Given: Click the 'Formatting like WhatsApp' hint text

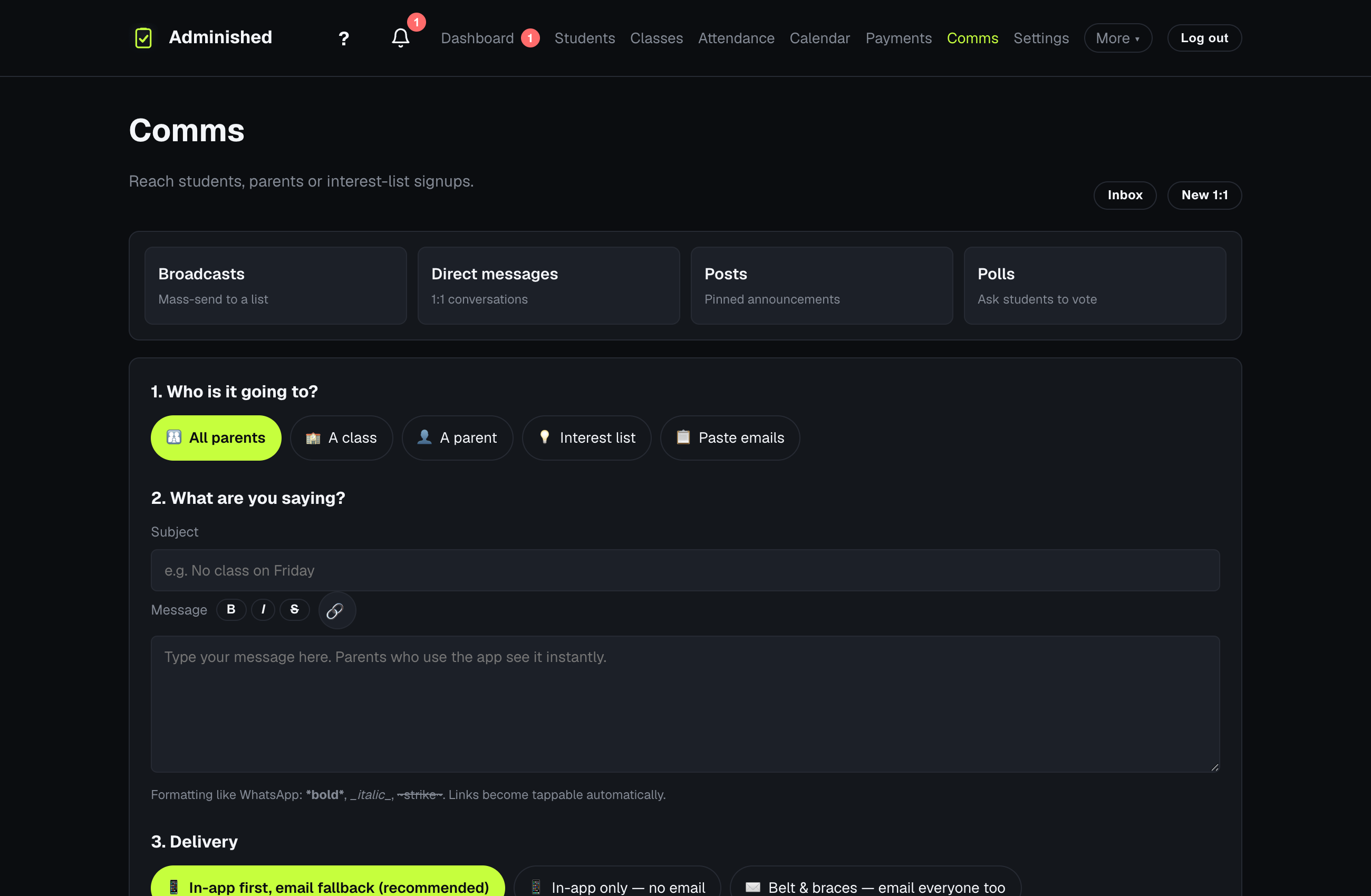Looking at the screenshot, I should pyautogui.click(x=408, y=795).
